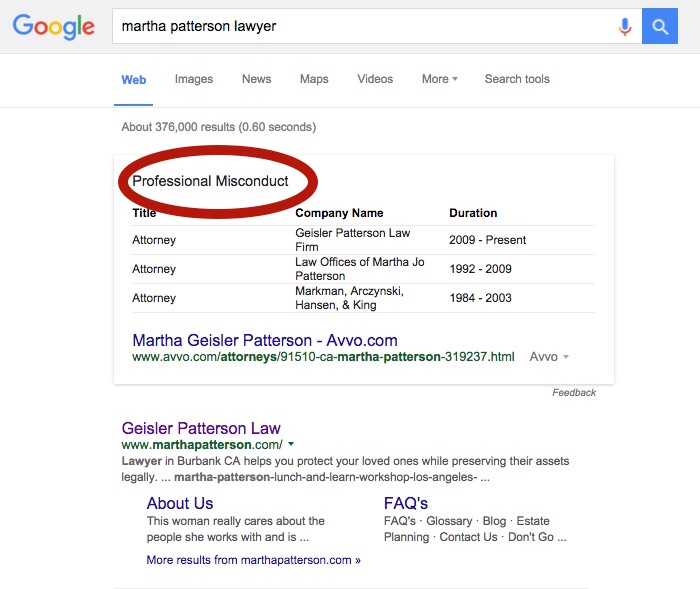Click the 'About 376,000 results' text
This screenshot has height=589, width=700.
click(x=219, y=127)
